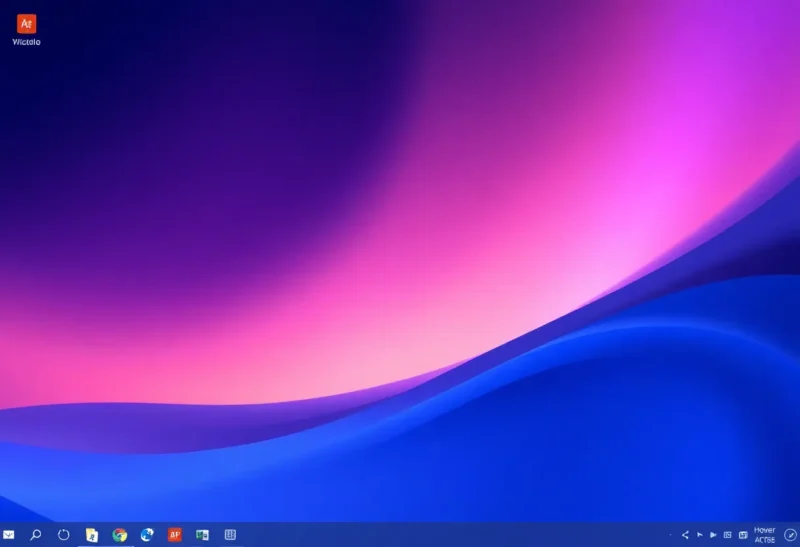The image size is (800, 547).
Task: Open the orange desktop shortcut icon
Action: [26, 24]
